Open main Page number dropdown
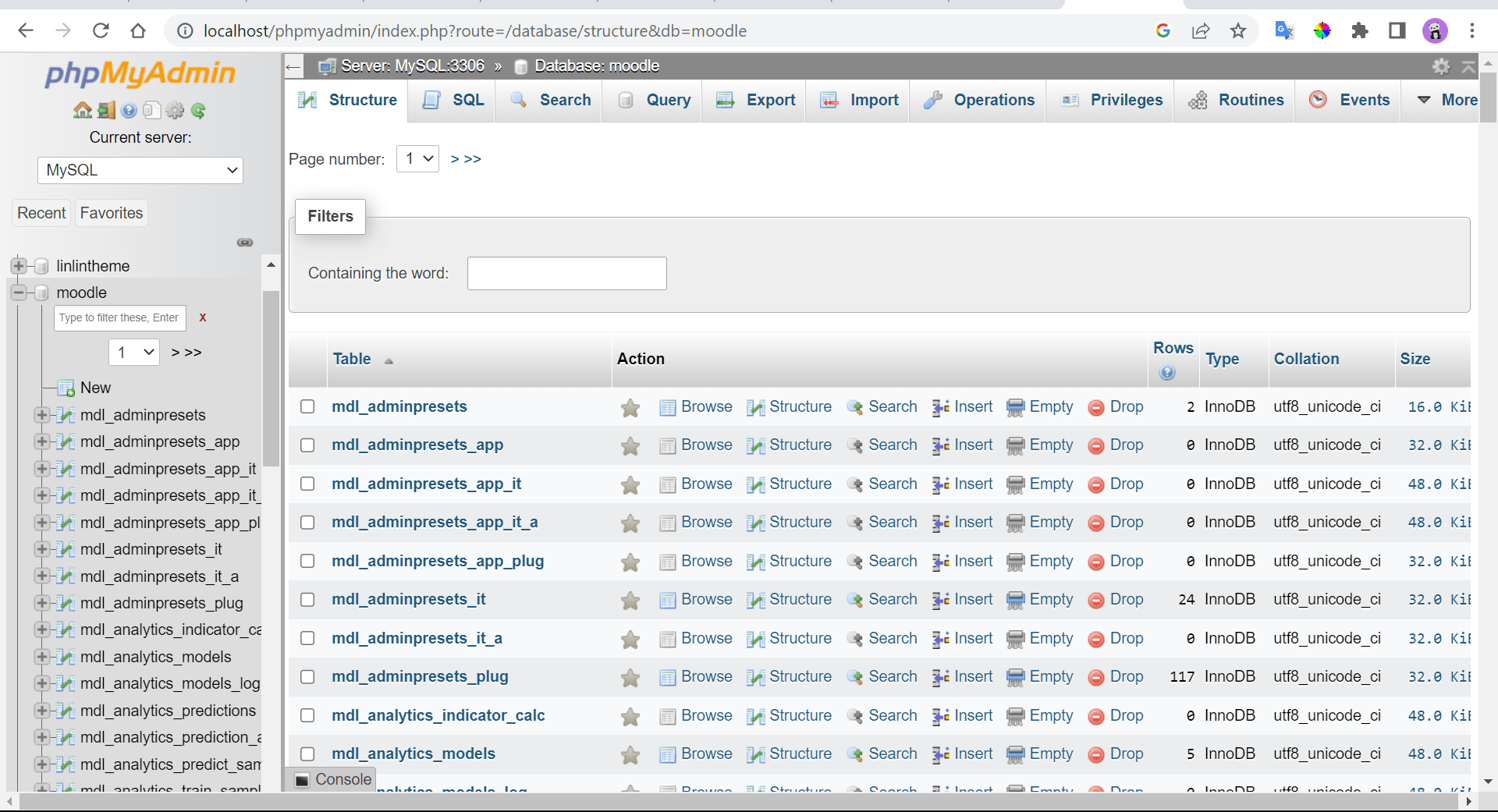This screenshot has width=1498, height=812. click(417, 158)
